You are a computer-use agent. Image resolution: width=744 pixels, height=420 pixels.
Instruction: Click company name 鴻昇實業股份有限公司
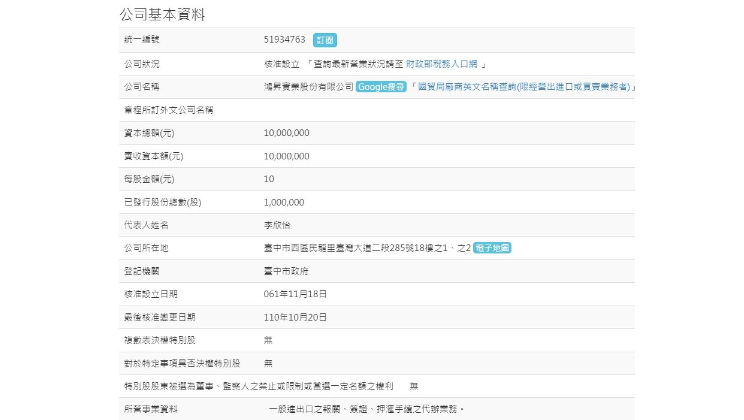point(308,87)
